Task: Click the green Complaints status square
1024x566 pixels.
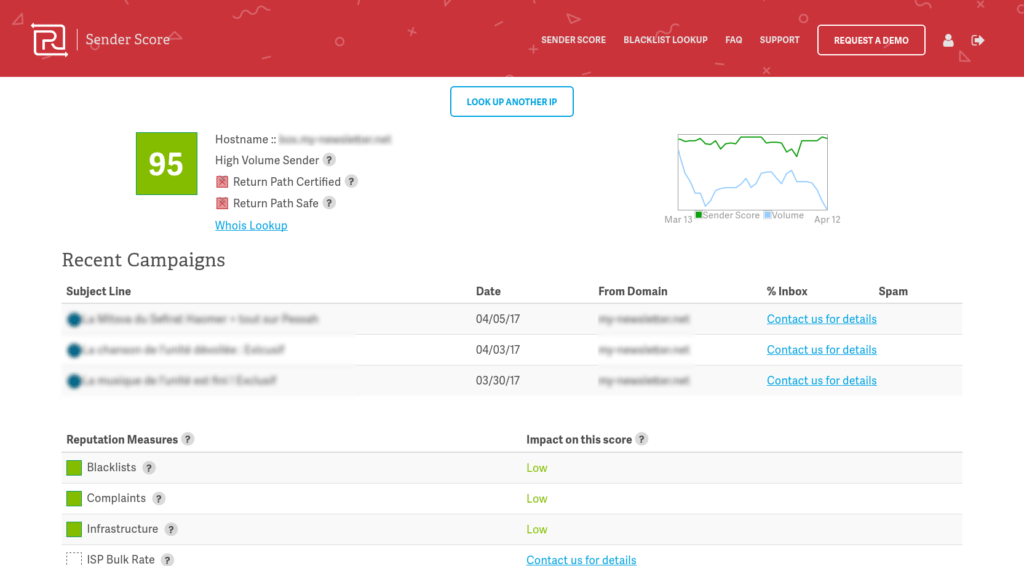Action: click(x=74, y=499)
